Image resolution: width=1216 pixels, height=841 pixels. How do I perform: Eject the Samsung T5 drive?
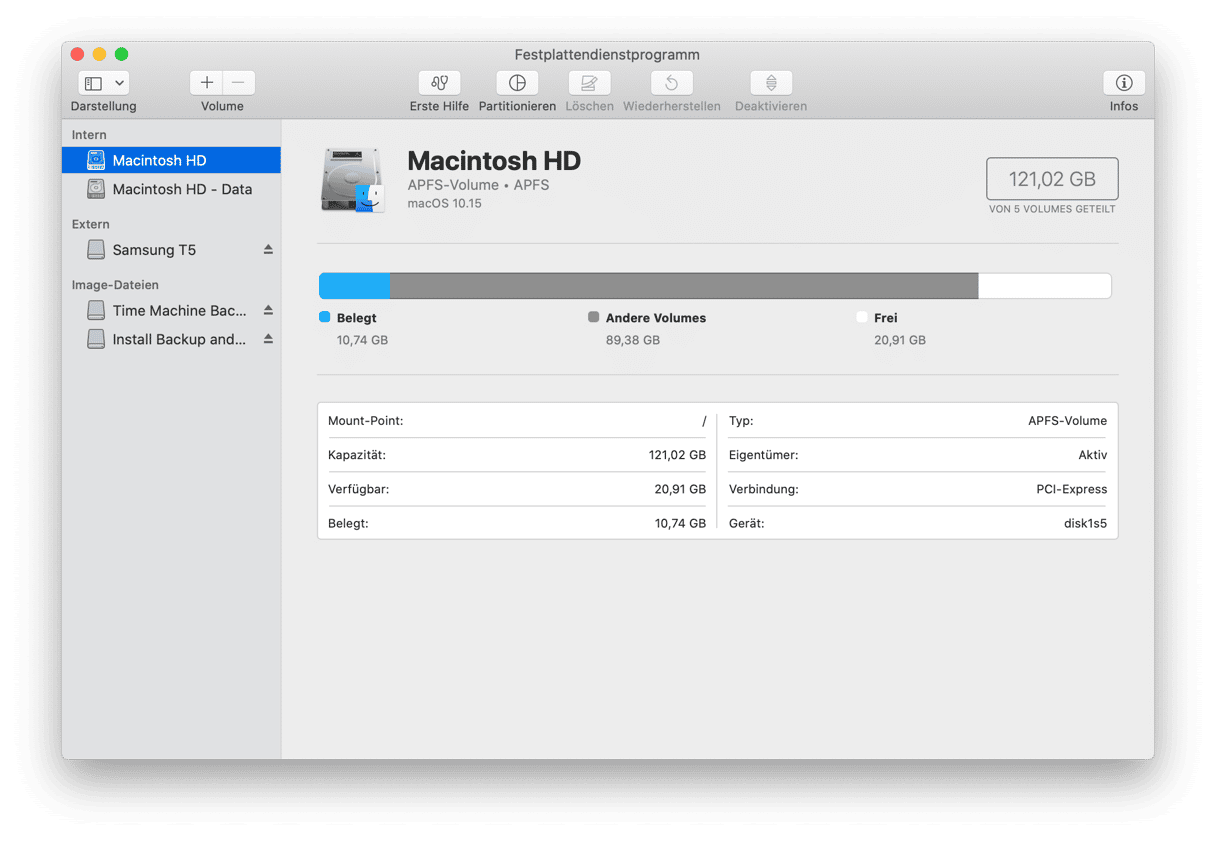click(268, 250)
